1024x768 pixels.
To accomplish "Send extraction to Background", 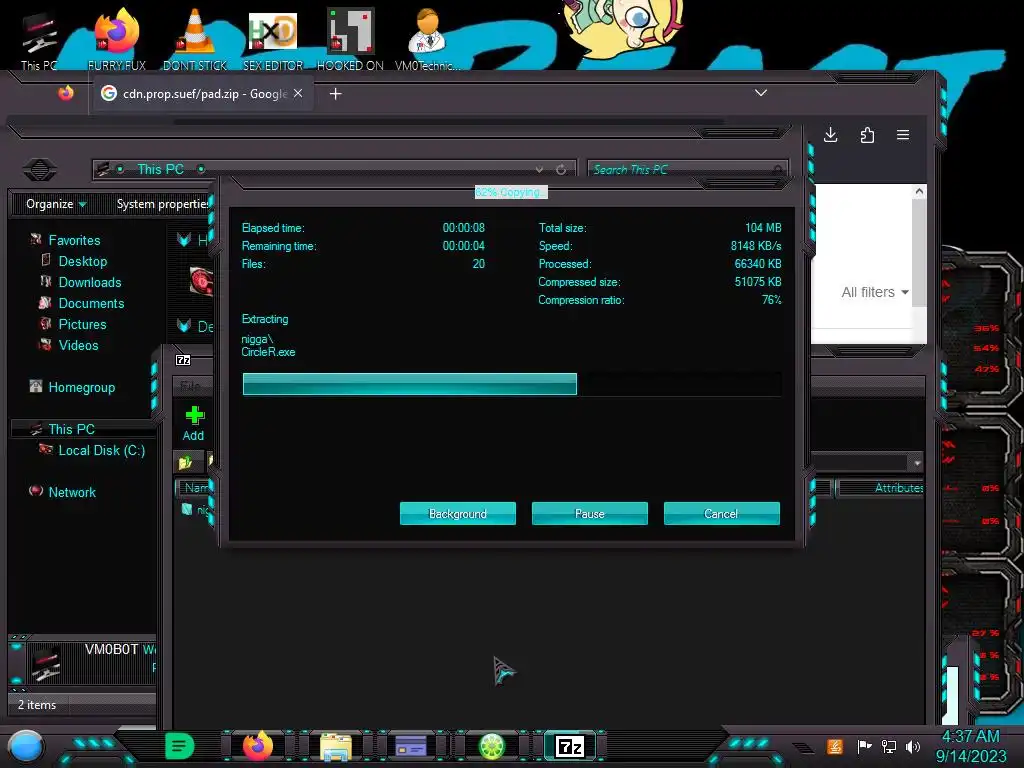I will click(458, 513).
